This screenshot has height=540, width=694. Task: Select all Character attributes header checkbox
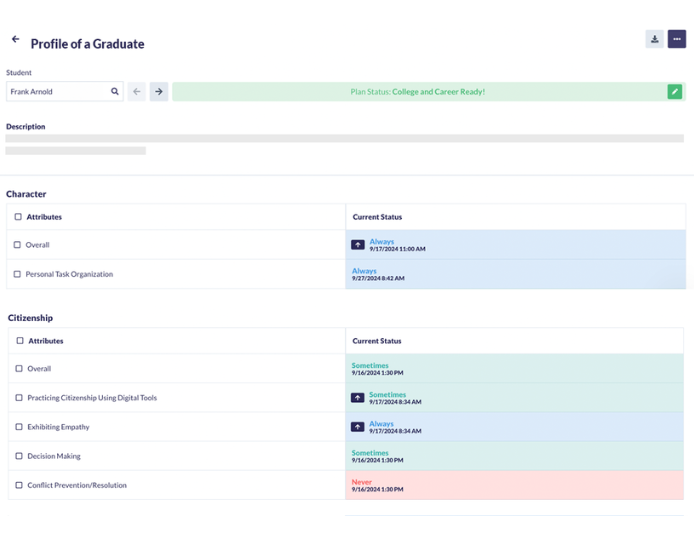click(18, 217)
